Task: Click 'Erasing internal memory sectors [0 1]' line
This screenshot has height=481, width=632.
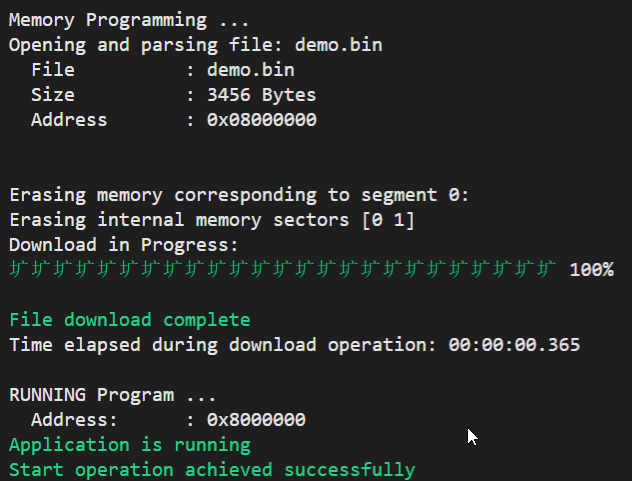Action: (212, 221)
